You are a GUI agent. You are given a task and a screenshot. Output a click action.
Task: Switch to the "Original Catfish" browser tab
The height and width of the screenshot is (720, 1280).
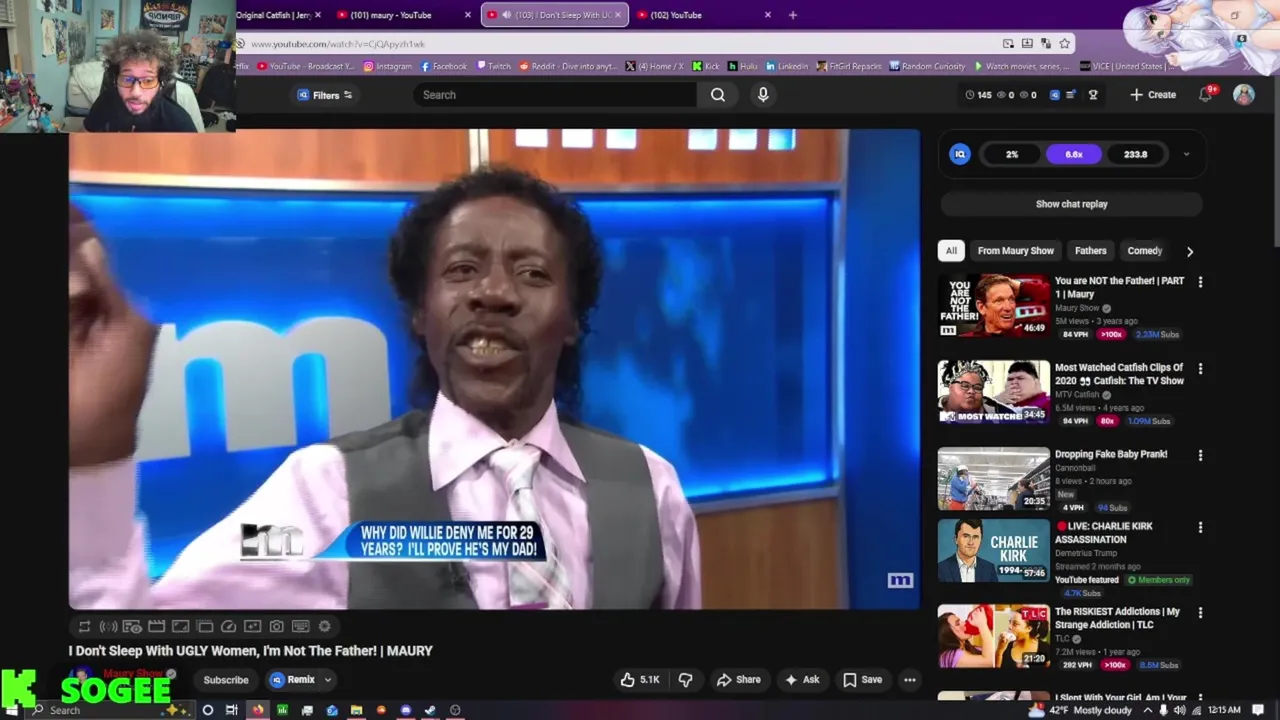(273, 15)
